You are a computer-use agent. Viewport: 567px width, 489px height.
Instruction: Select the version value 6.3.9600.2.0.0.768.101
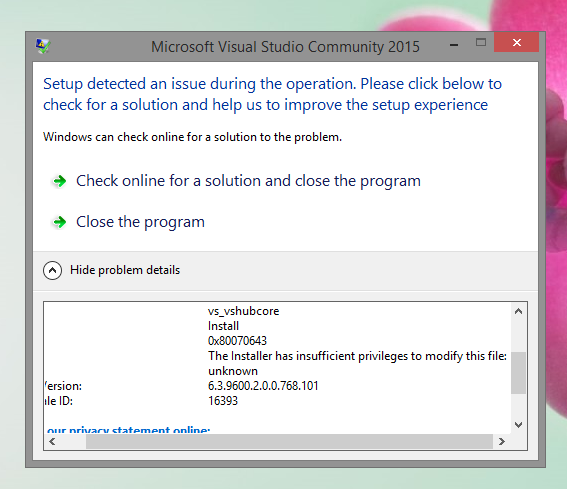[x=263, y=386]
